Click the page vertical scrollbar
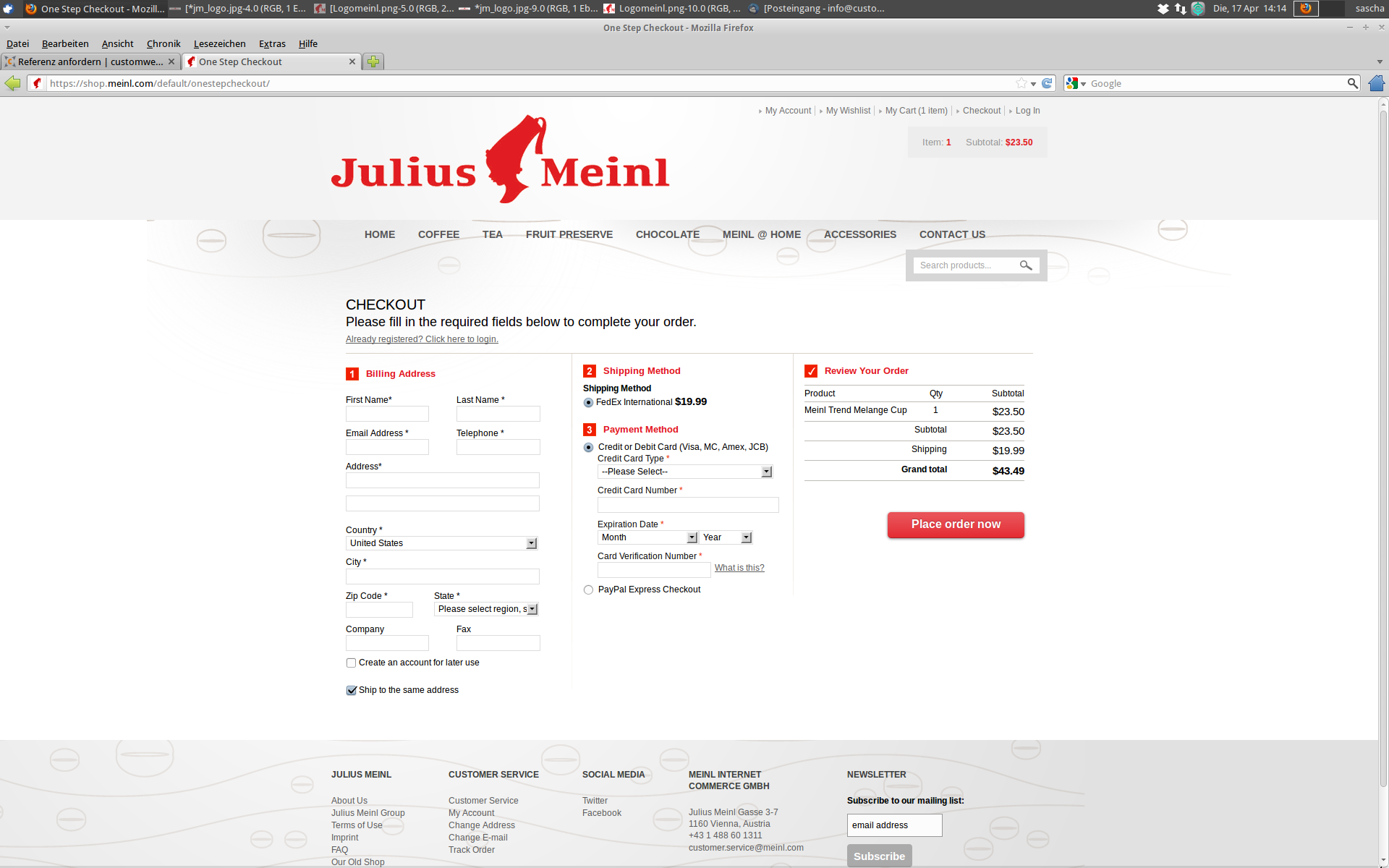1389x868 pixels. (1383, 448)
